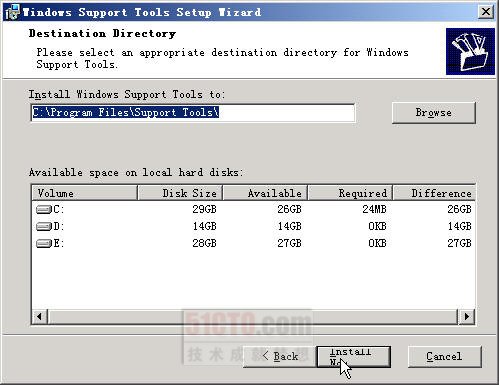Screen dimensions: 499x385
Task: Go back with the Back button
Action: (x=280, y=357)
